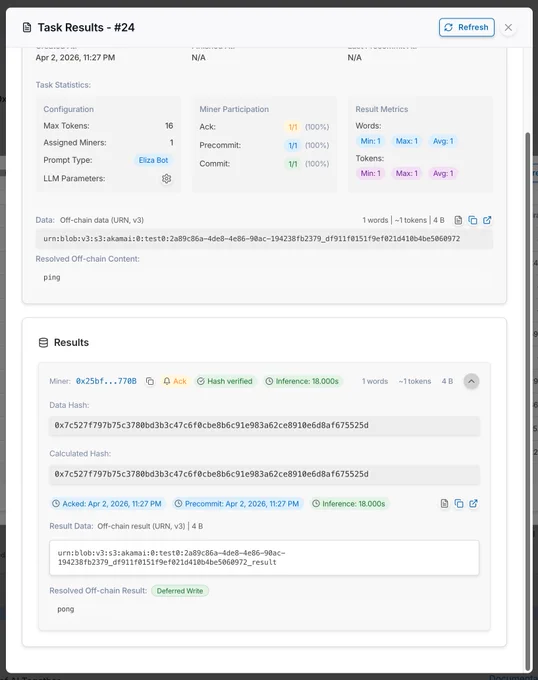Click lower Inference 18.000s timestamp badge

[x=349, y=503]
